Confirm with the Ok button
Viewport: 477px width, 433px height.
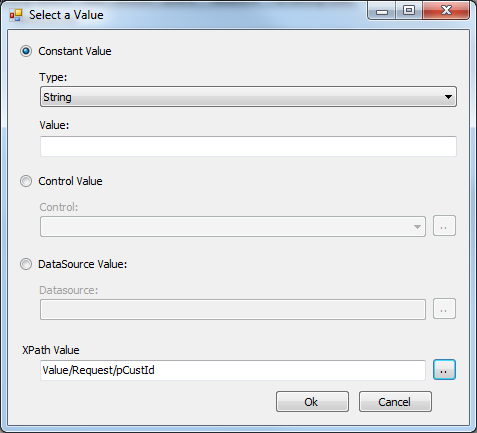coord(312,402)
